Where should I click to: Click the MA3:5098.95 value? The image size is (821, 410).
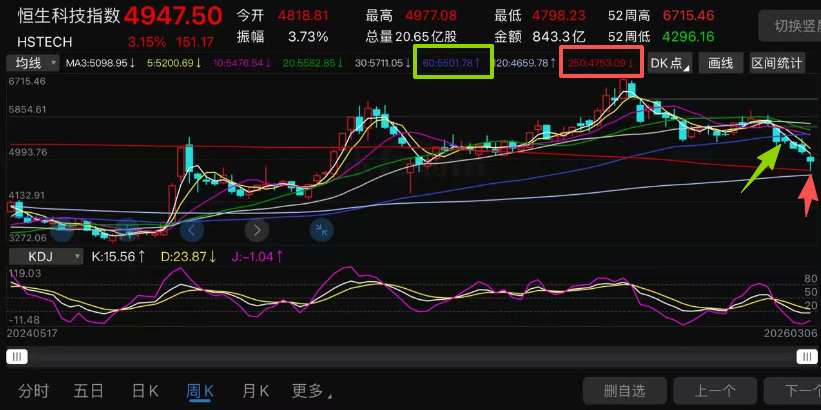tap(101, 64)
